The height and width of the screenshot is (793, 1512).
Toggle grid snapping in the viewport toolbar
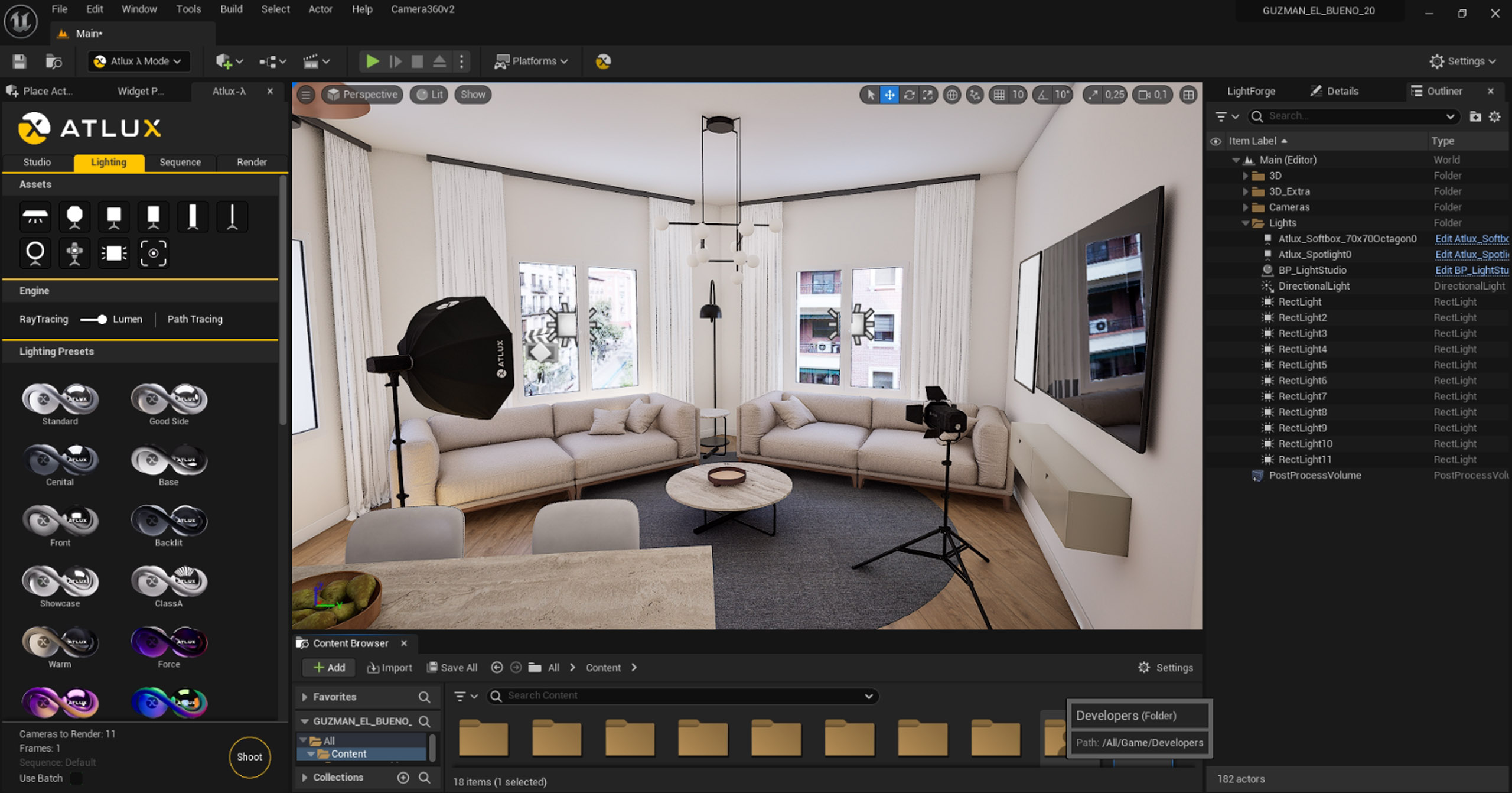(999, 95)
